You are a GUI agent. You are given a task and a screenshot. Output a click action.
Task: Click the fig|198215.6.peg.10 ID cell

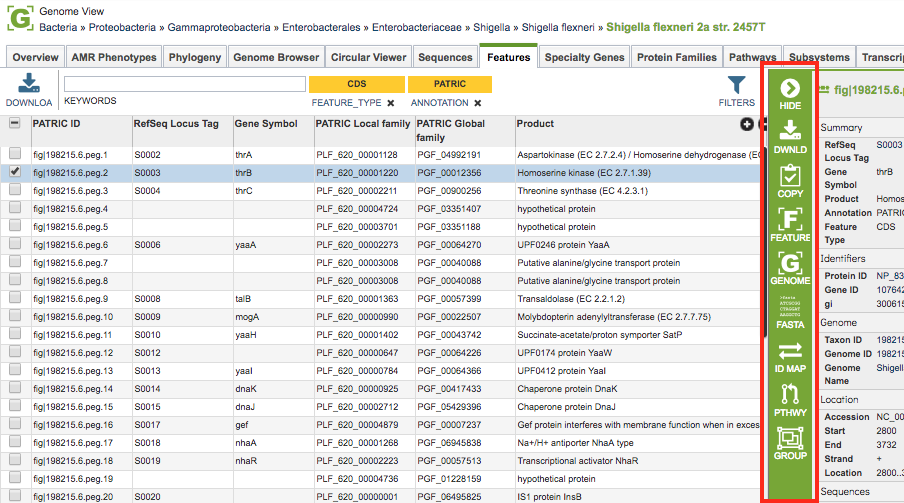coord(73,317)
